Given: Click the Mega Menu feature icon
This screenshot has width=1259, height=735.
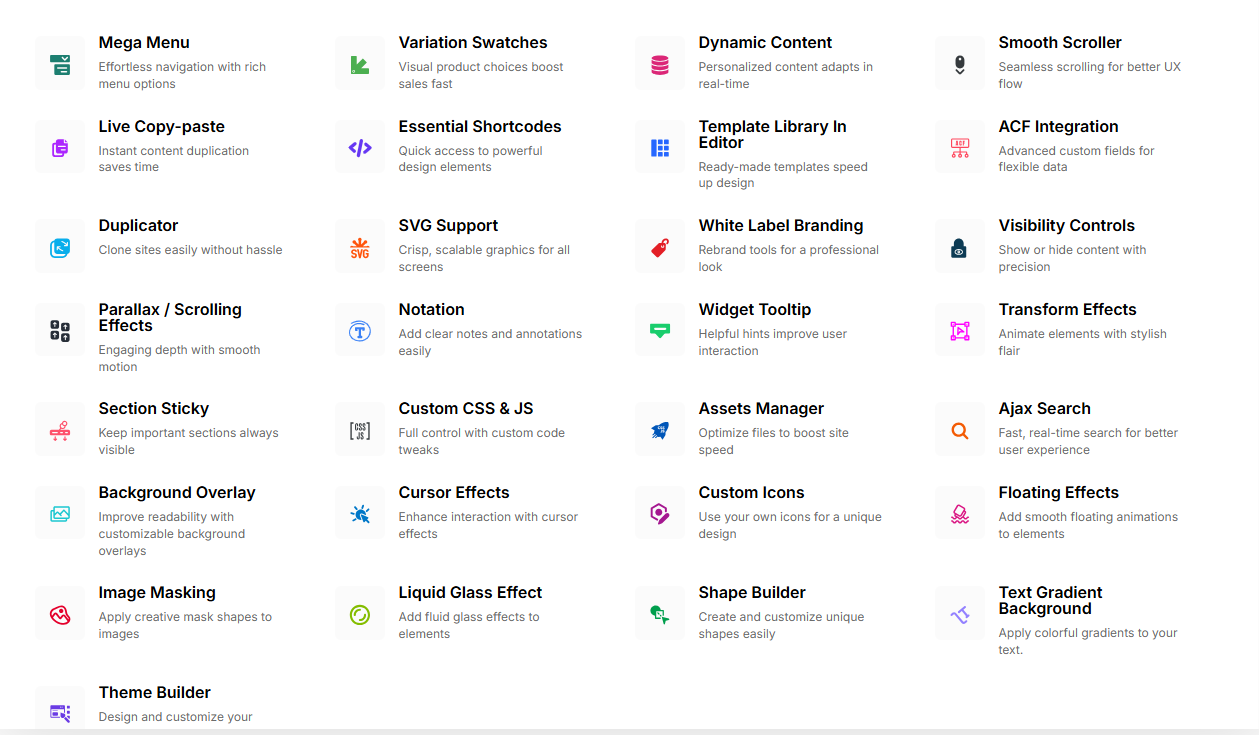Looking at the screenshot, I should [x=60, y=65].
